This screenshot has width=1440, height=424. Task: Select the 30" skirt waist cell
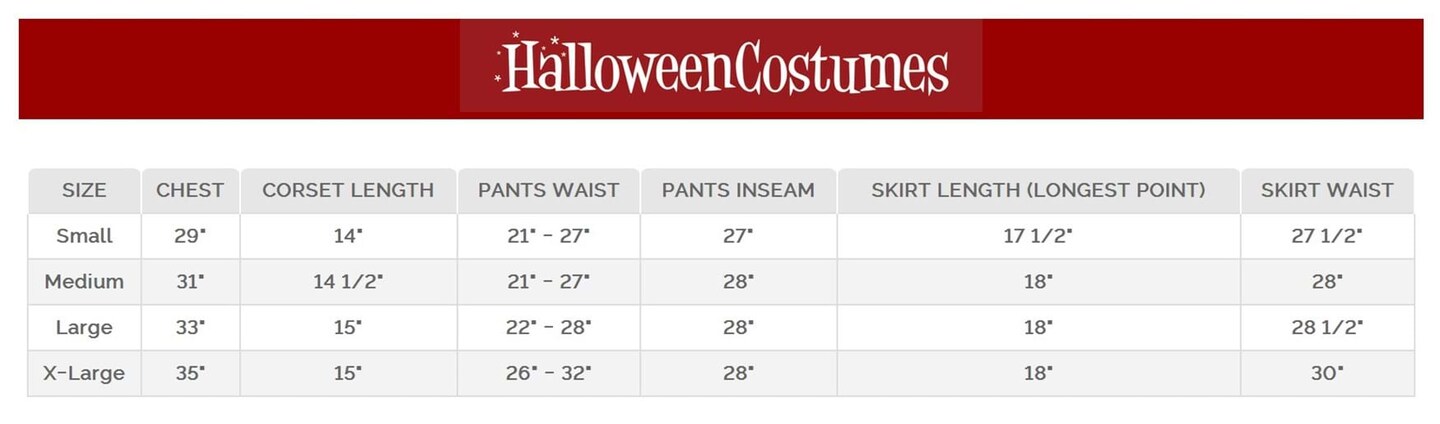[x=1327, y=374]
